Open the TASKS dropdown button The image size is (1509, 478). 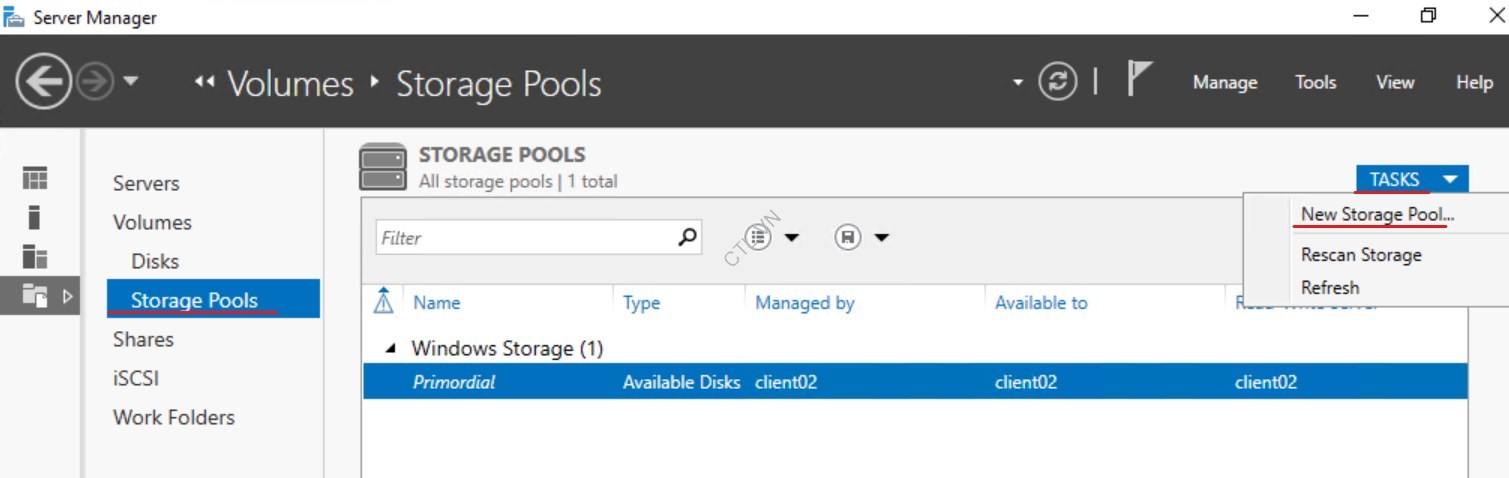click(1412, 179)
